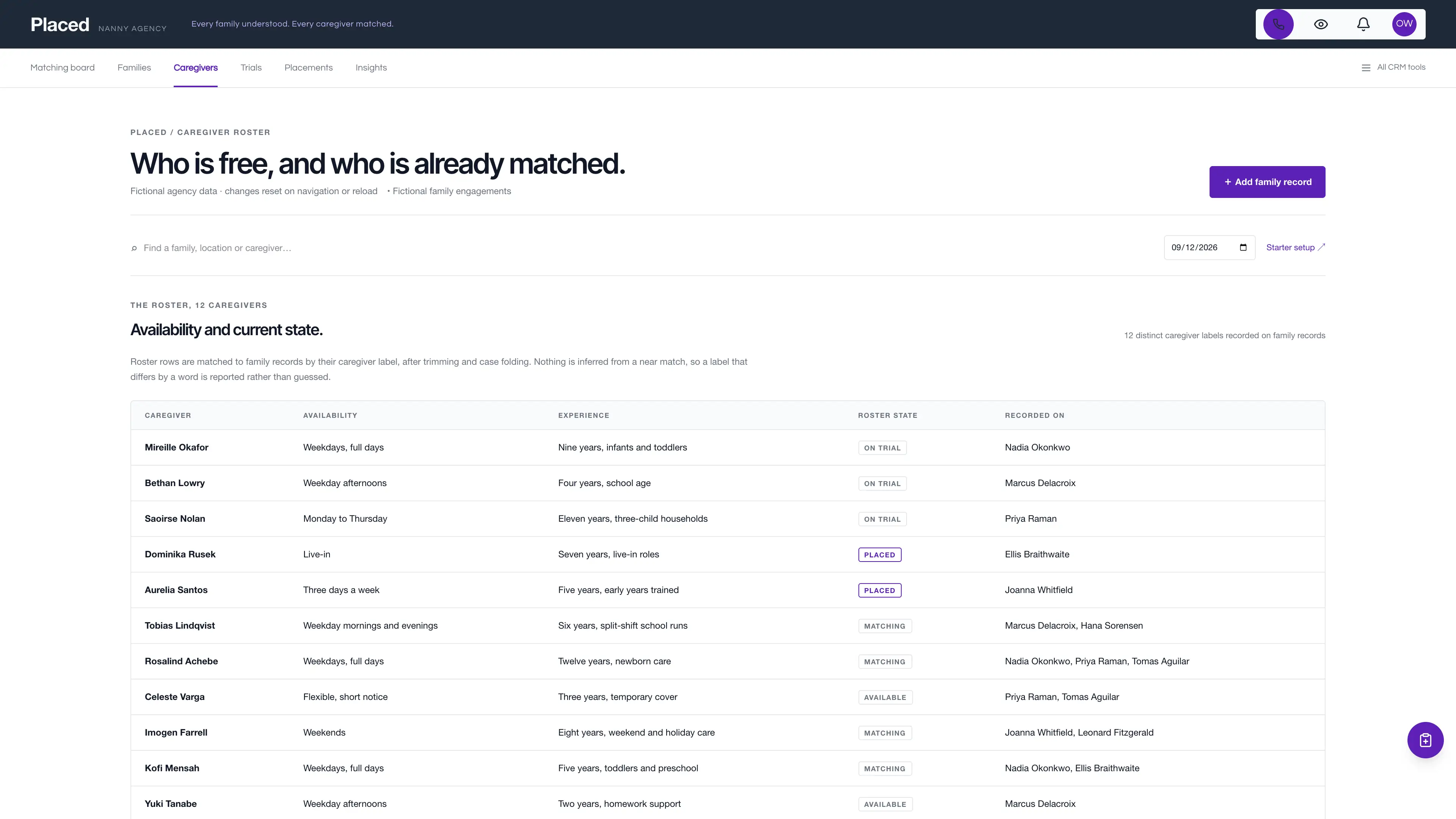Click Yuki Tanabe roster row name

(171, 804)
